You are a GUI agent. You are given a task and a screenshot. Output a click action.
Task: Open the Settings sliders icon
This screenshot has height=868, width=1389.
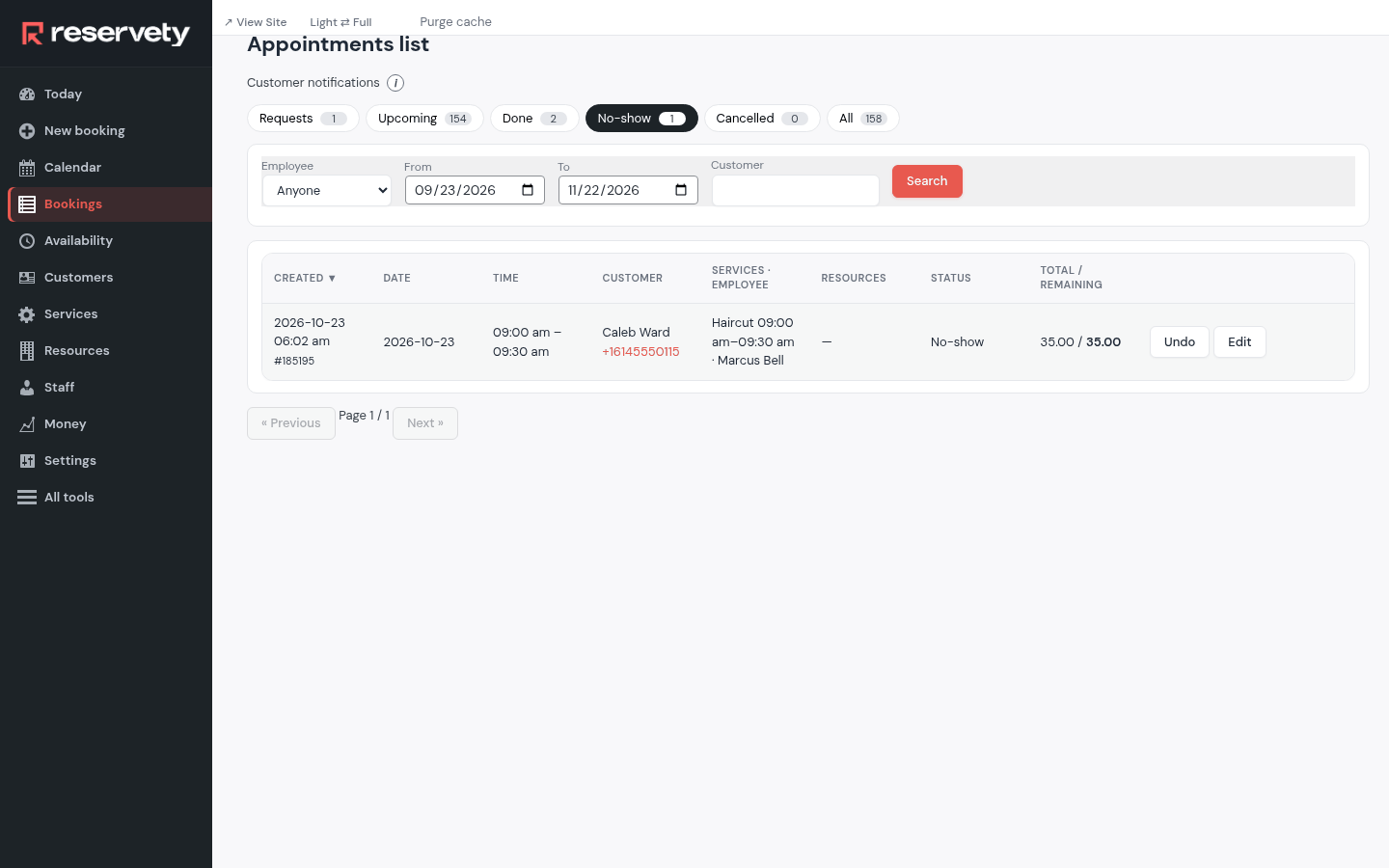click(x=27, y=461)
